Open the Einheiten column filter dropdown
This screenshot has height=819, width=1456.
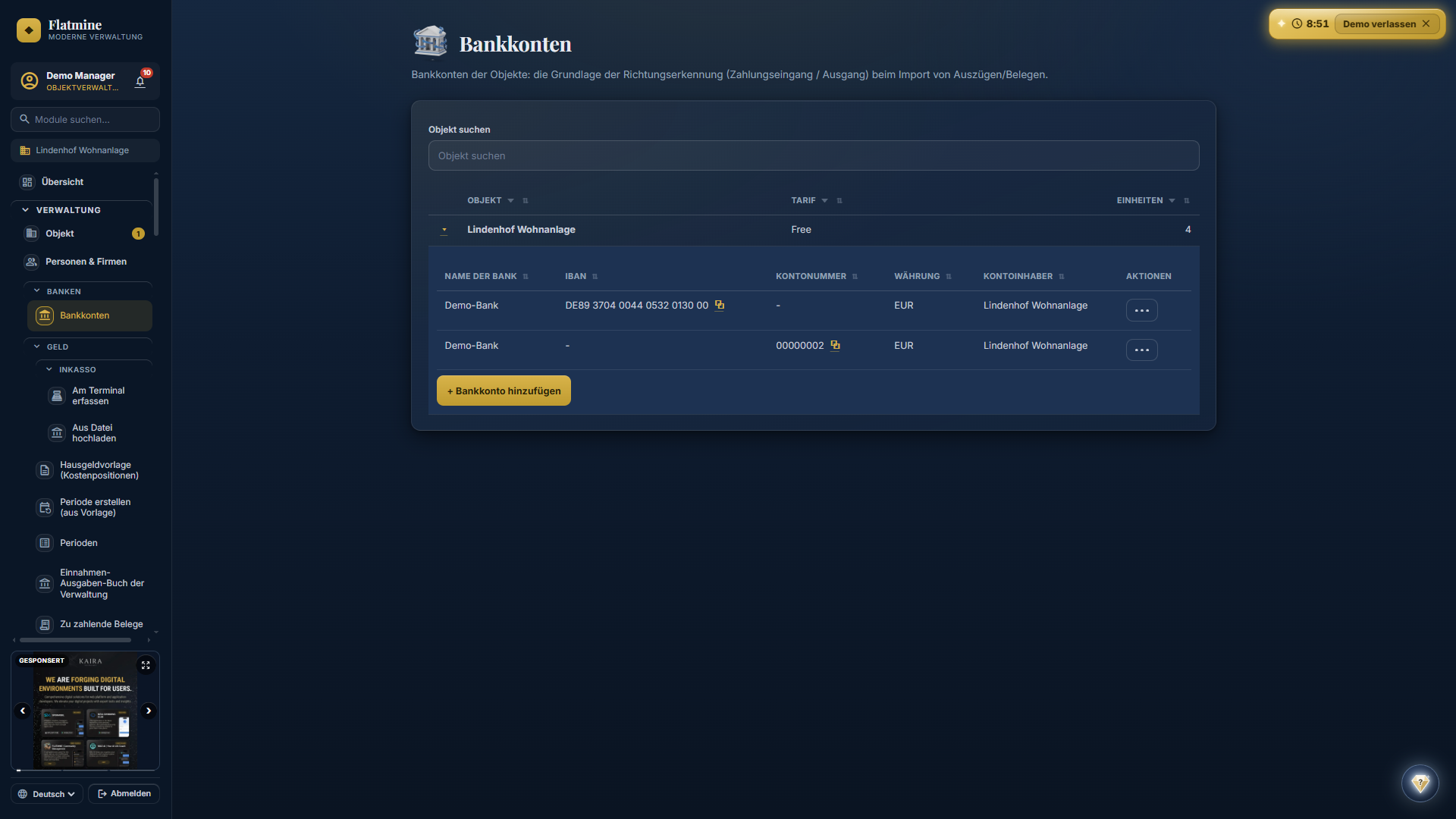pos(1172,201)
